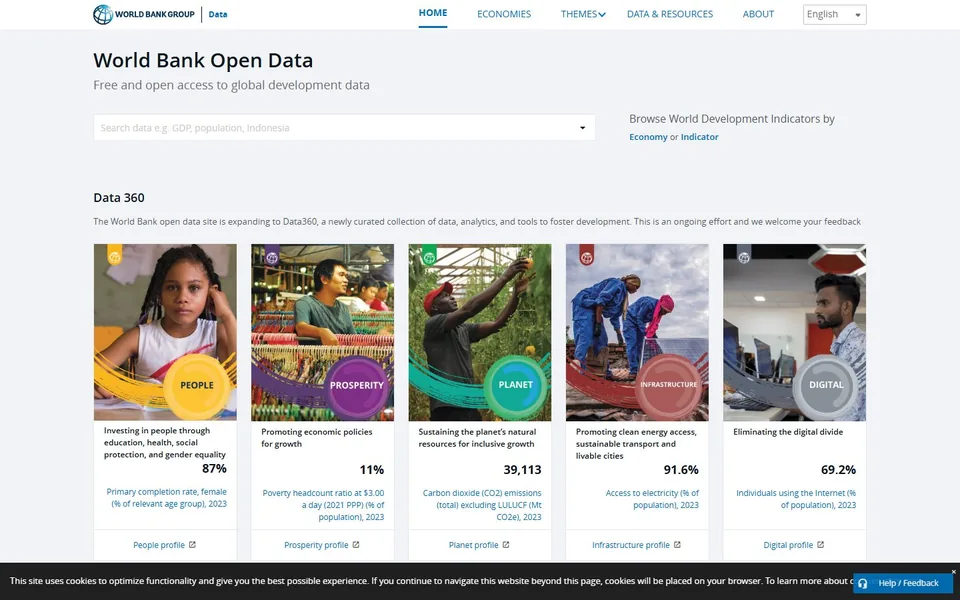
Task: Open external link icon beside Digital profile
Action: pyautogui.click(x=820, y=544)
